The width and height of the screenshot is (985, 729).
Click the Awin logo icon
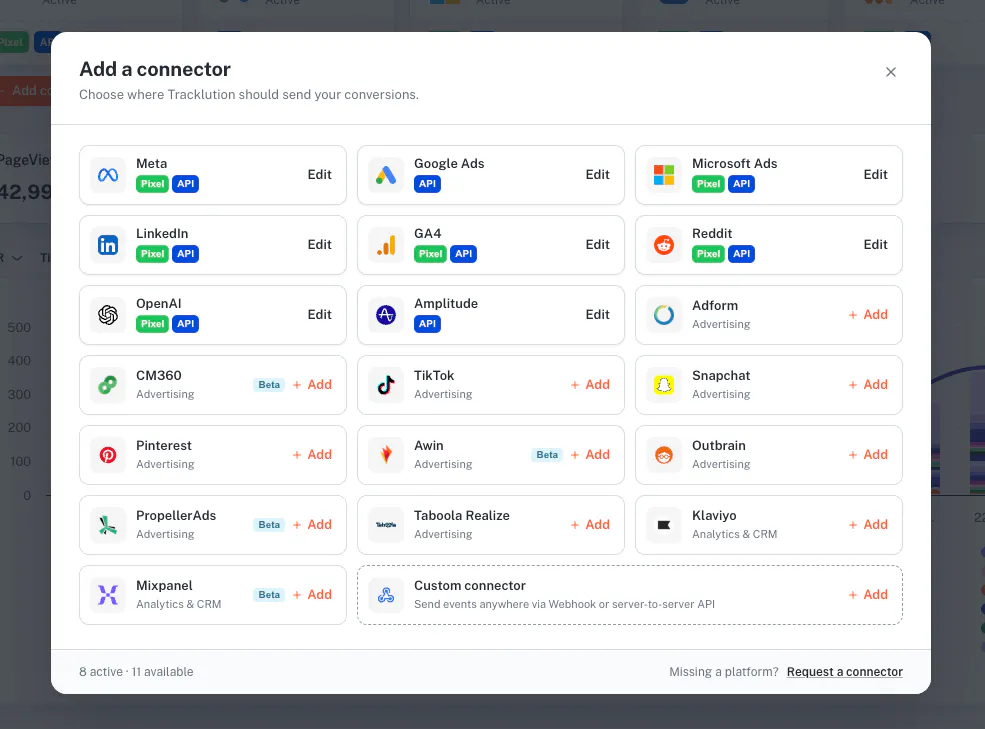[386, 454]
